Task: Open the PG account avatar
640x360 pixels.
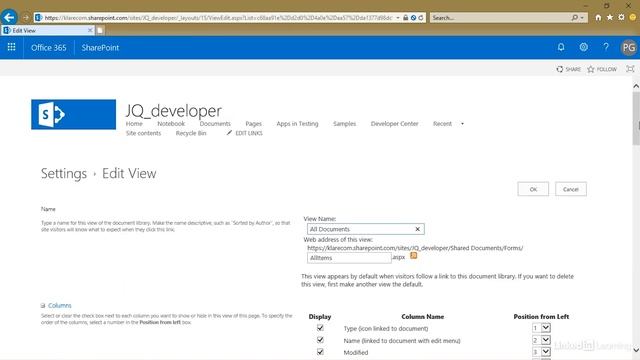Action: (x=629, y=47)
